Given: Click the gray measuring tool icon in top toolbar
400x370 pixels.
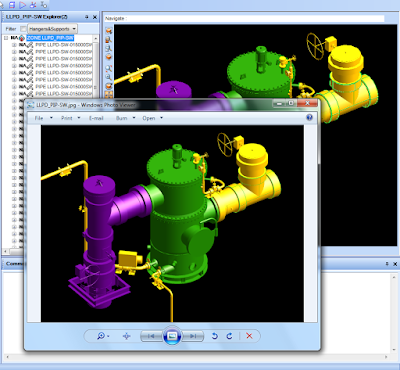Looking at the screenshot, I should [x=43, y=5].
